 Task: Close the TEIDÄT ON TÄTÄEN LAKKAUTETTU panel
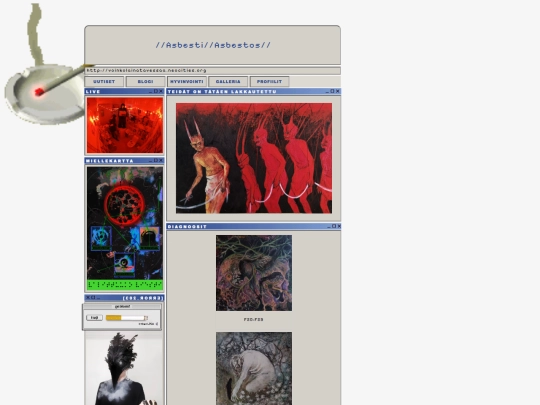(338, 91)
